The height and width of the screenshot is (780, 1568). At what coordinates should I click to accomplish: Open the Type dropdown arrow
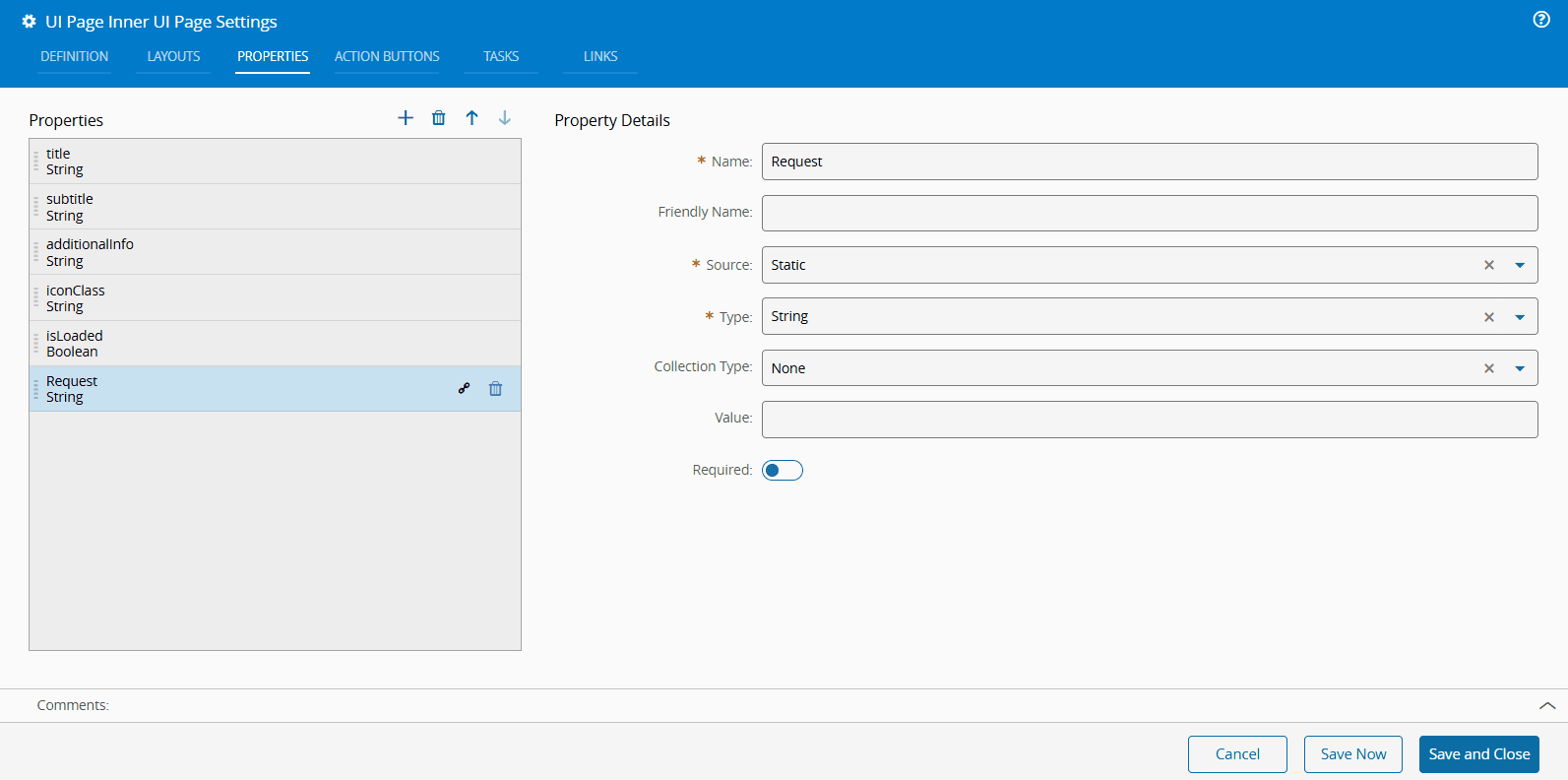coord(1520,317)
